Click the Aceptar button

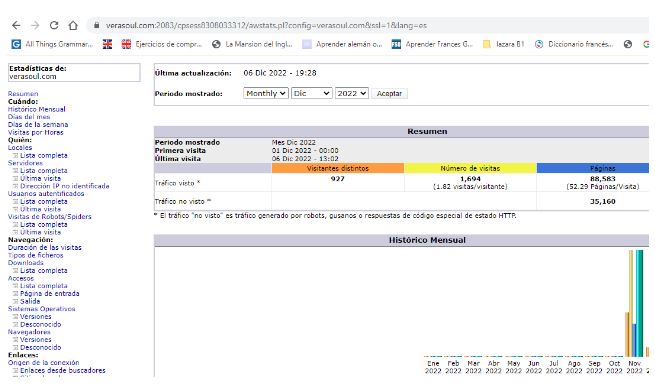tap(389, 94)
